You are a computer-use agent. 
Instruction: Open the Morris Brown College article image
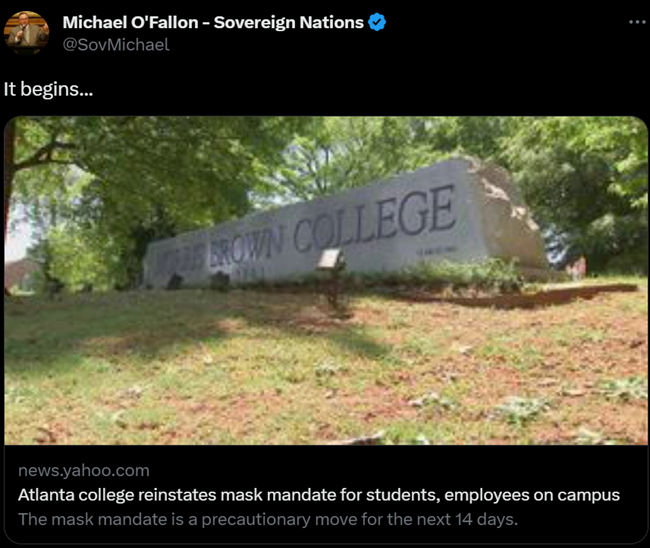326,281
